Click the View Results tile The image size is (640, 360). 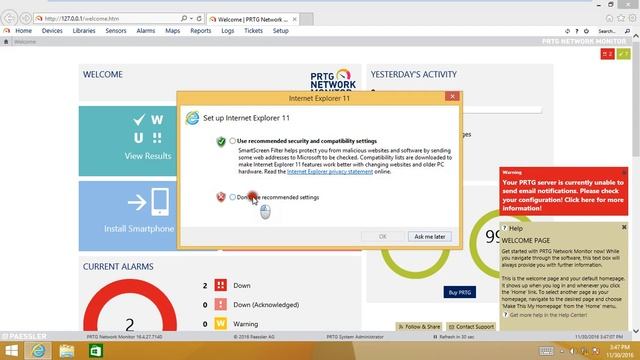pyautogui.click(x=128, y=141)
